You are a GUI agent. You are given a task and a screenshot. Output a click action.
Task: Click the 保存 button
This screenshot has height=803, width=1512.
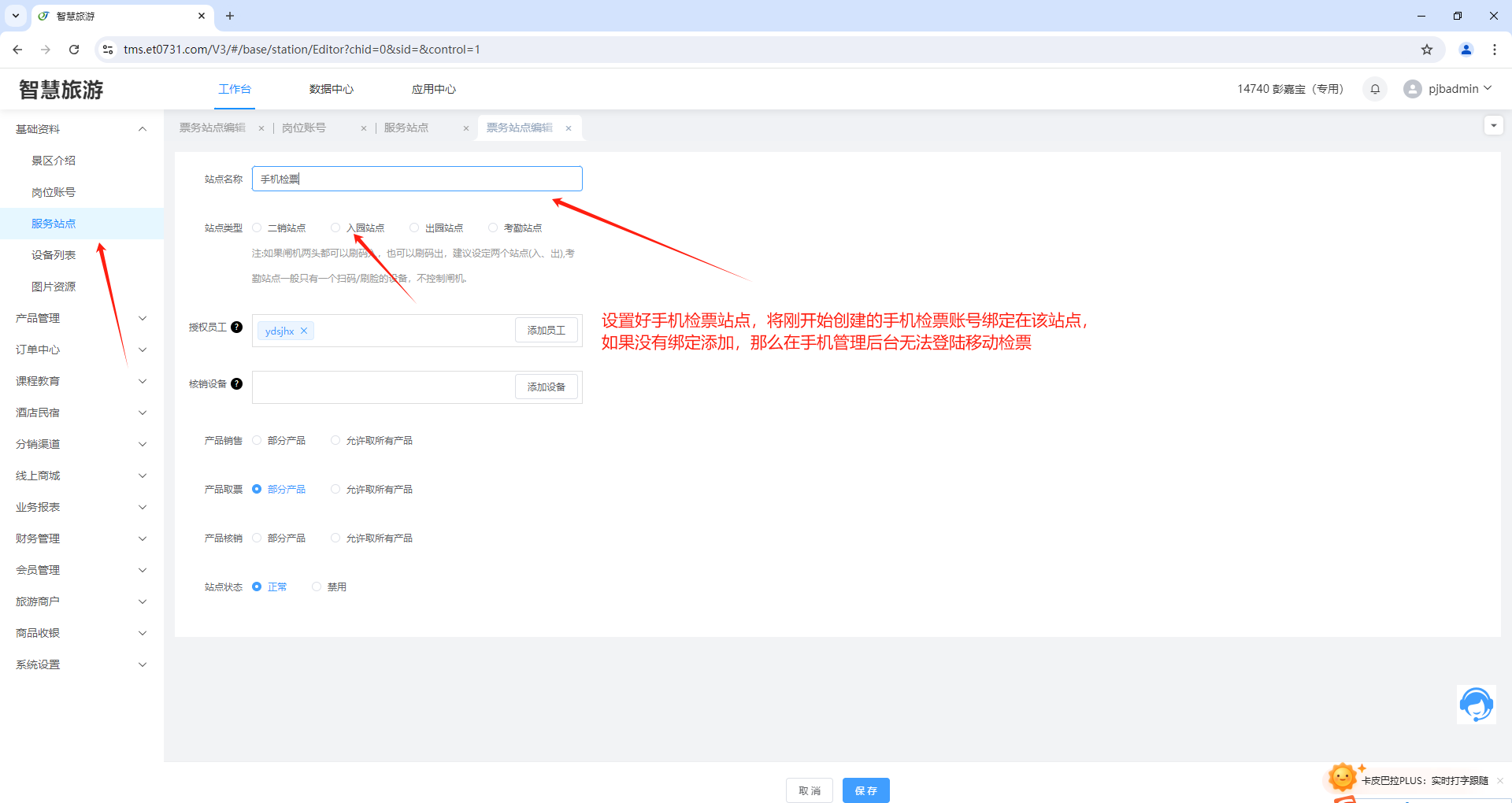click(865, 790)
